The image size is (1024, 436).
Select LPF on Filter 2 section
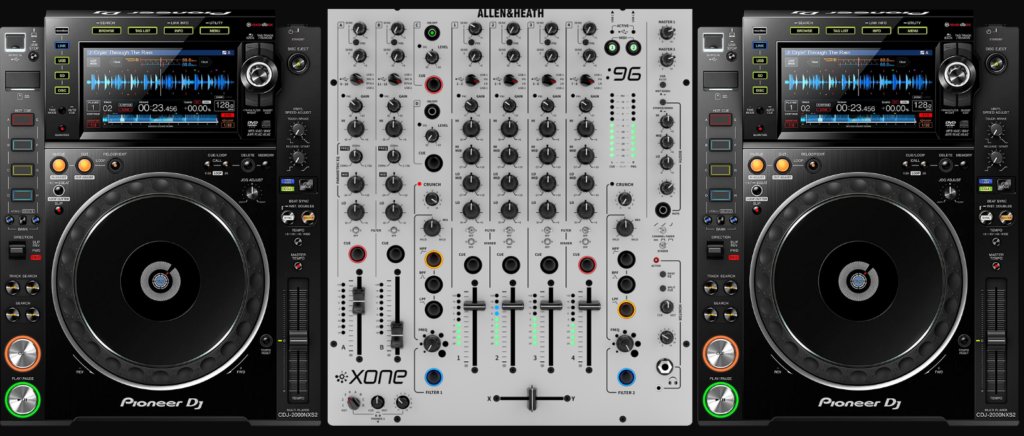[626, 310]
